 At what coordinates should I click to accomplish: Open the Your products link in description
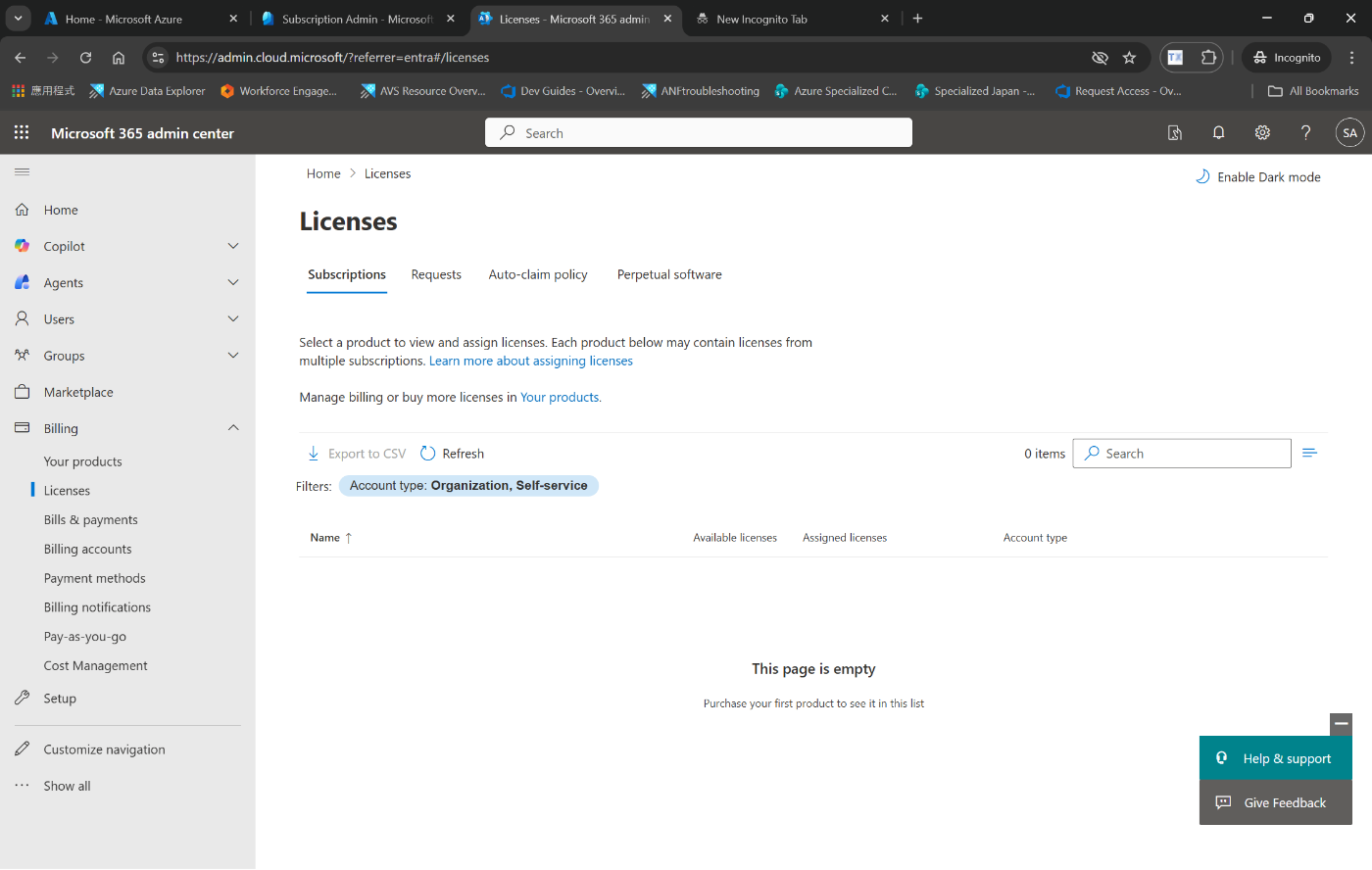[561, 397]
